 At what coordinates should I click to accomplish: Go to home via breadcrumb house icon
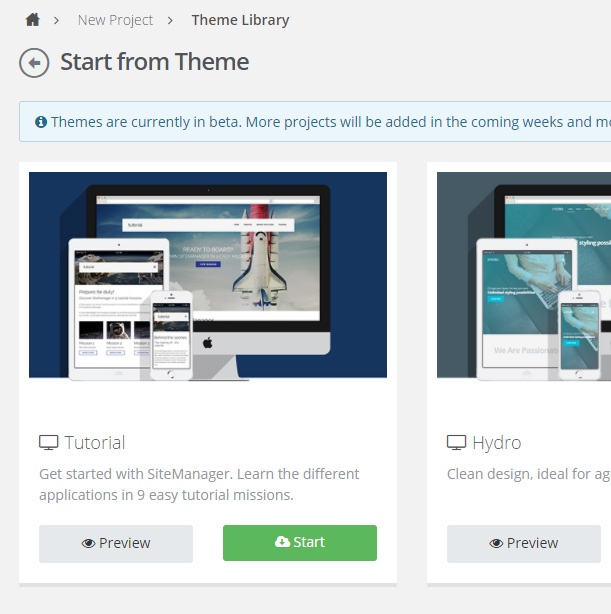(33, 20)
